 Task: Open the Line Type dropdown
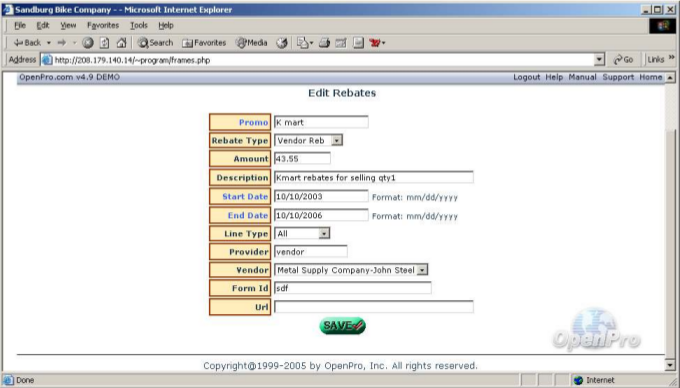point(302,234)
